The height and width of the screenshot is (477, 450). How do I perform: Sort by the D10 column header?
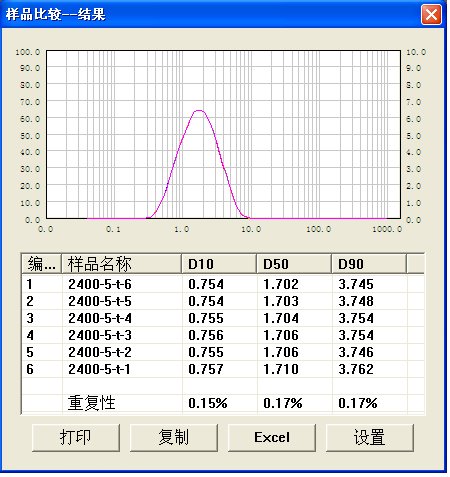coord(219,264)
